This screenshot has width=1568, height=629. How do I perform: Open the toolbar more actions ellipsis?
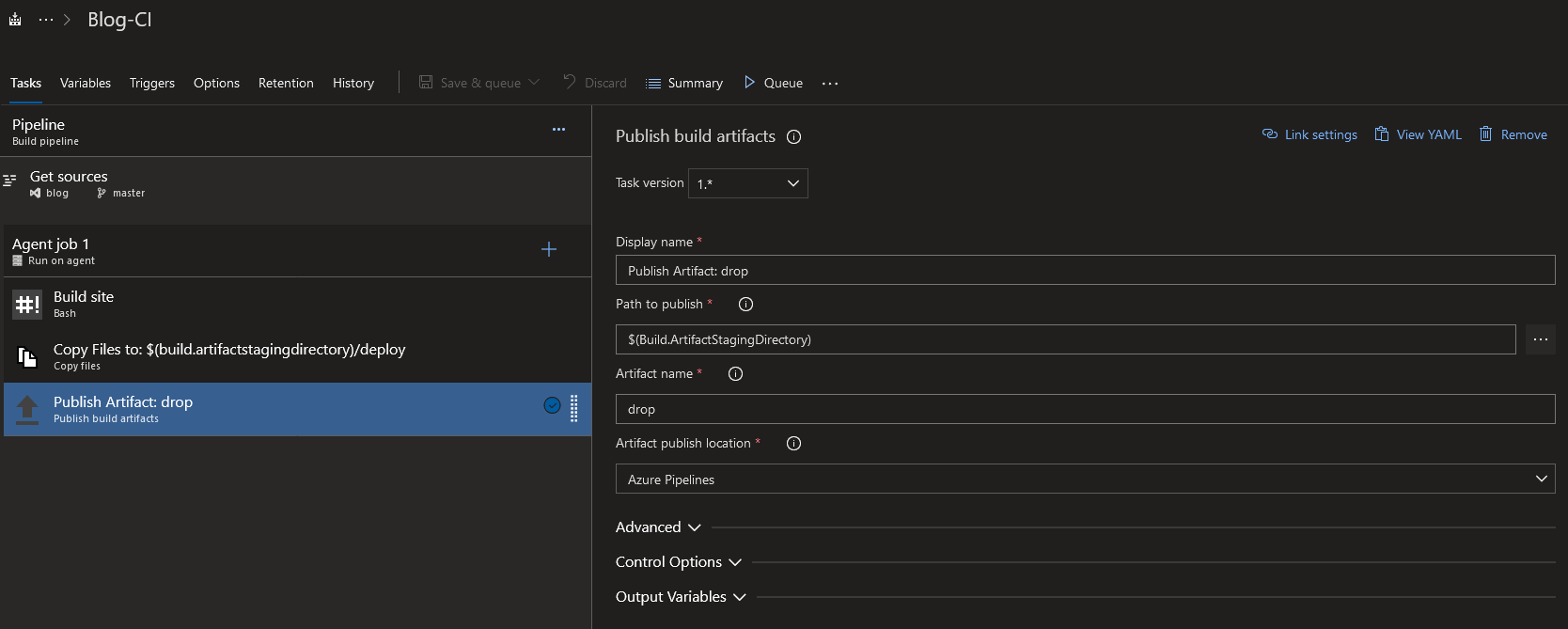[x=830, y=84]
